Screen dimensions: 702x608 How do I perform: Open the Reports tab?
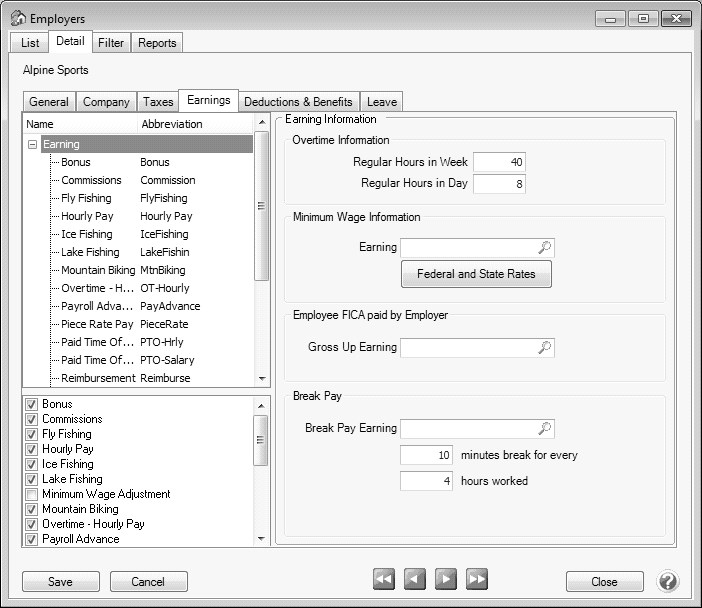tap(157, 43)
